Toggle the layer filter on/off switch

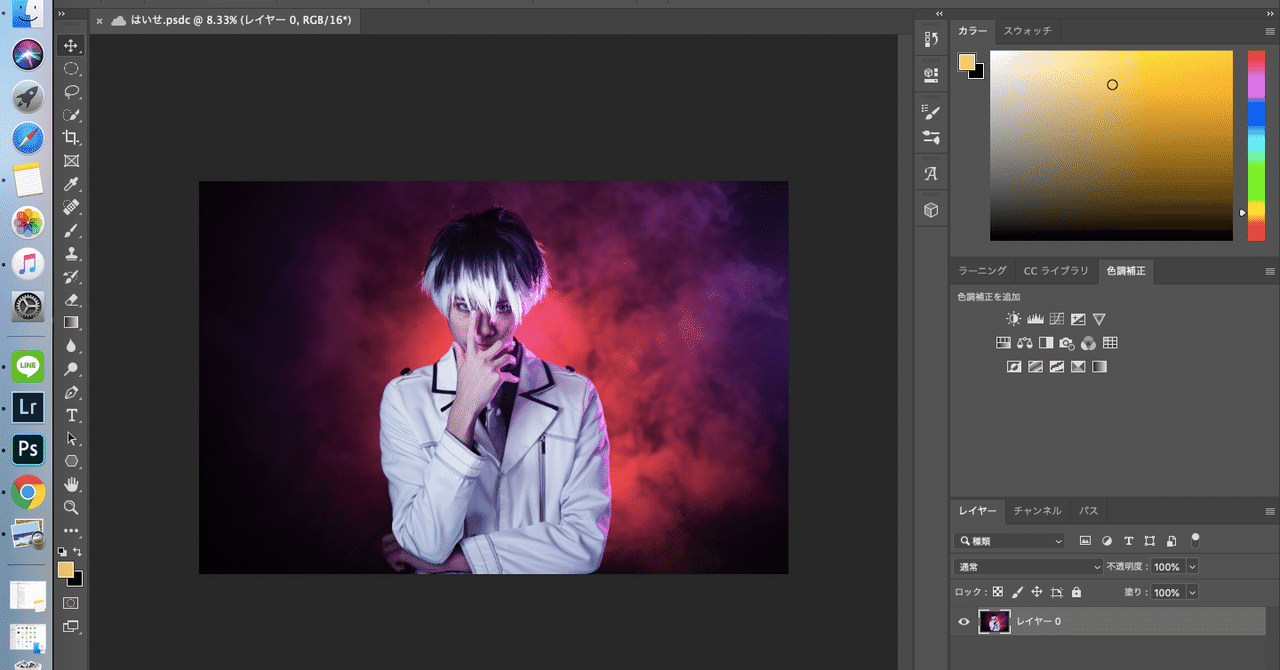point(1195,540)
